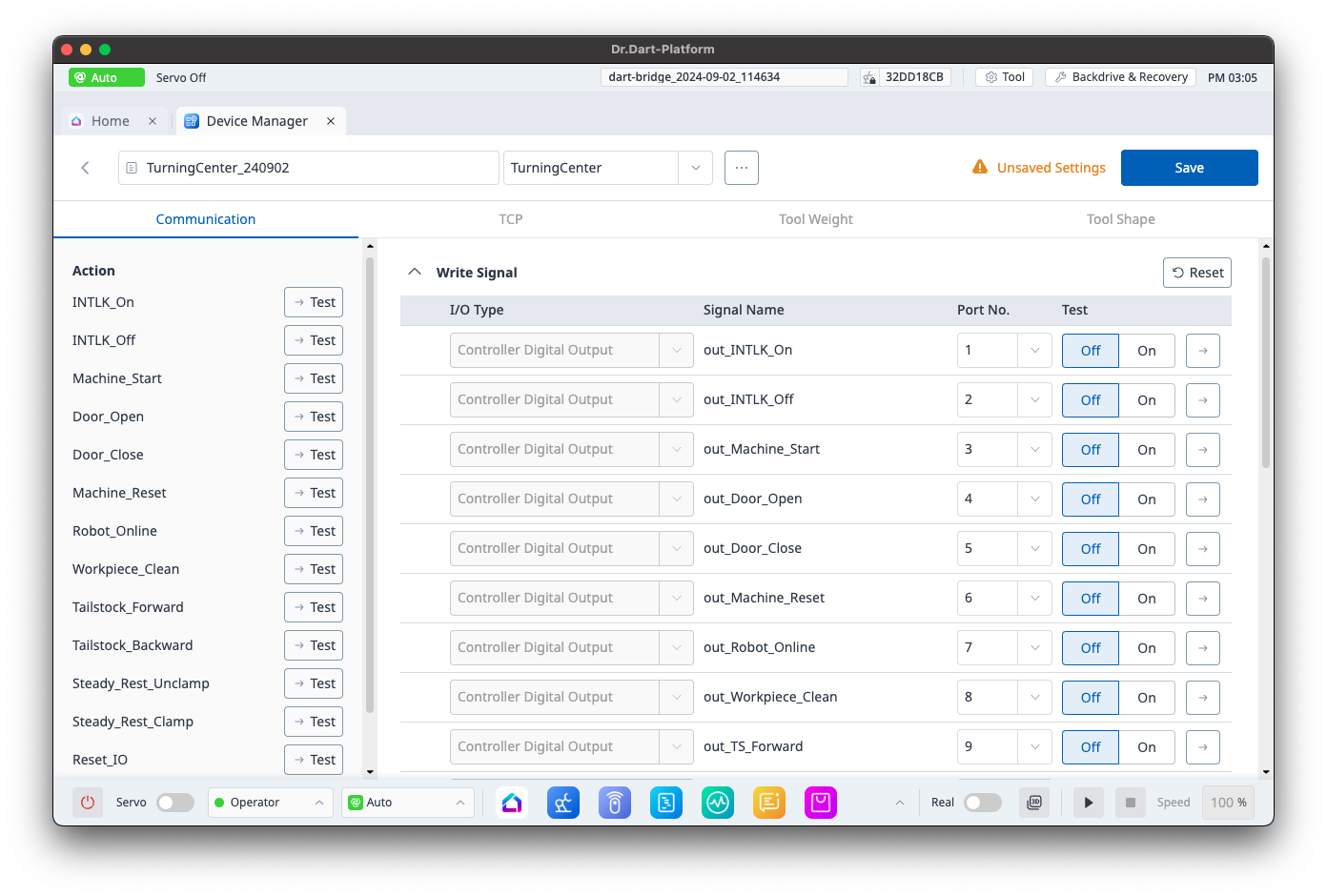This screenshot has width=1327, height=896.
Task: Toggle the Servo switch on
Action: pyautogui.click(x=175, y=803)
